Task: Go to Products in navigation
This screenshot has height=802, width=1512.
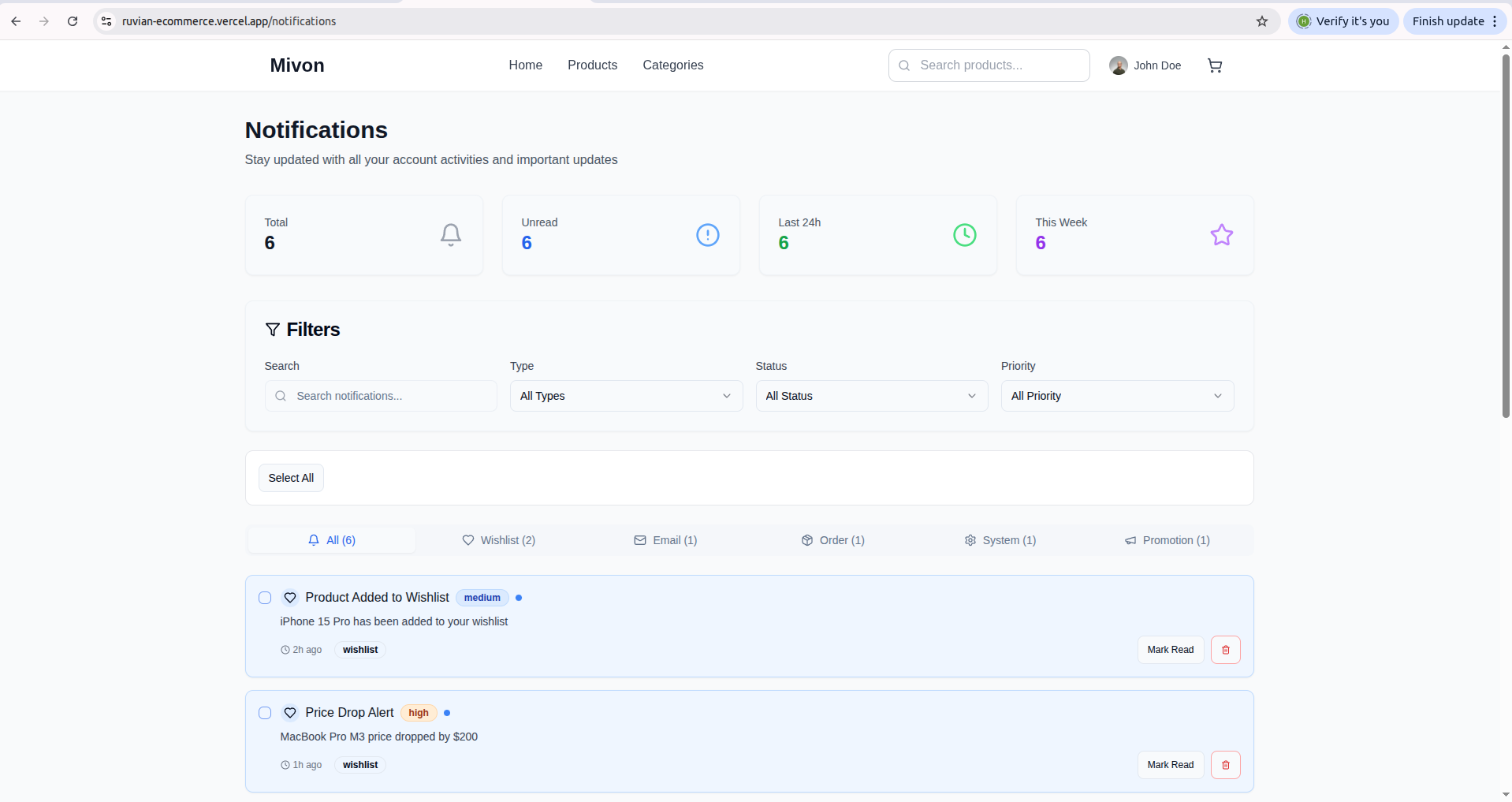Action: pyautogui.click(x=593, y=65)
